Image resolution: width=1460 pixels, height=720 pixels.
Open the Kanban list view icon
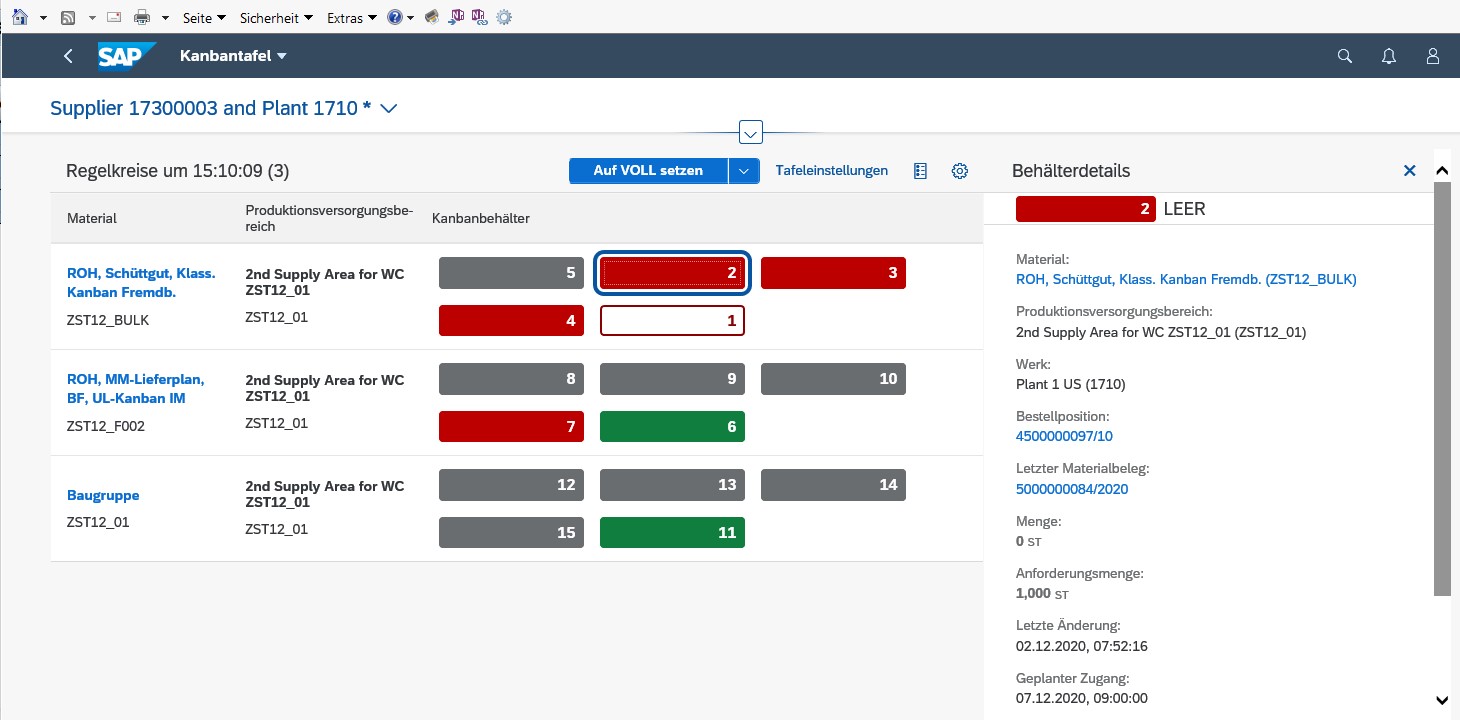click(919, 170)
